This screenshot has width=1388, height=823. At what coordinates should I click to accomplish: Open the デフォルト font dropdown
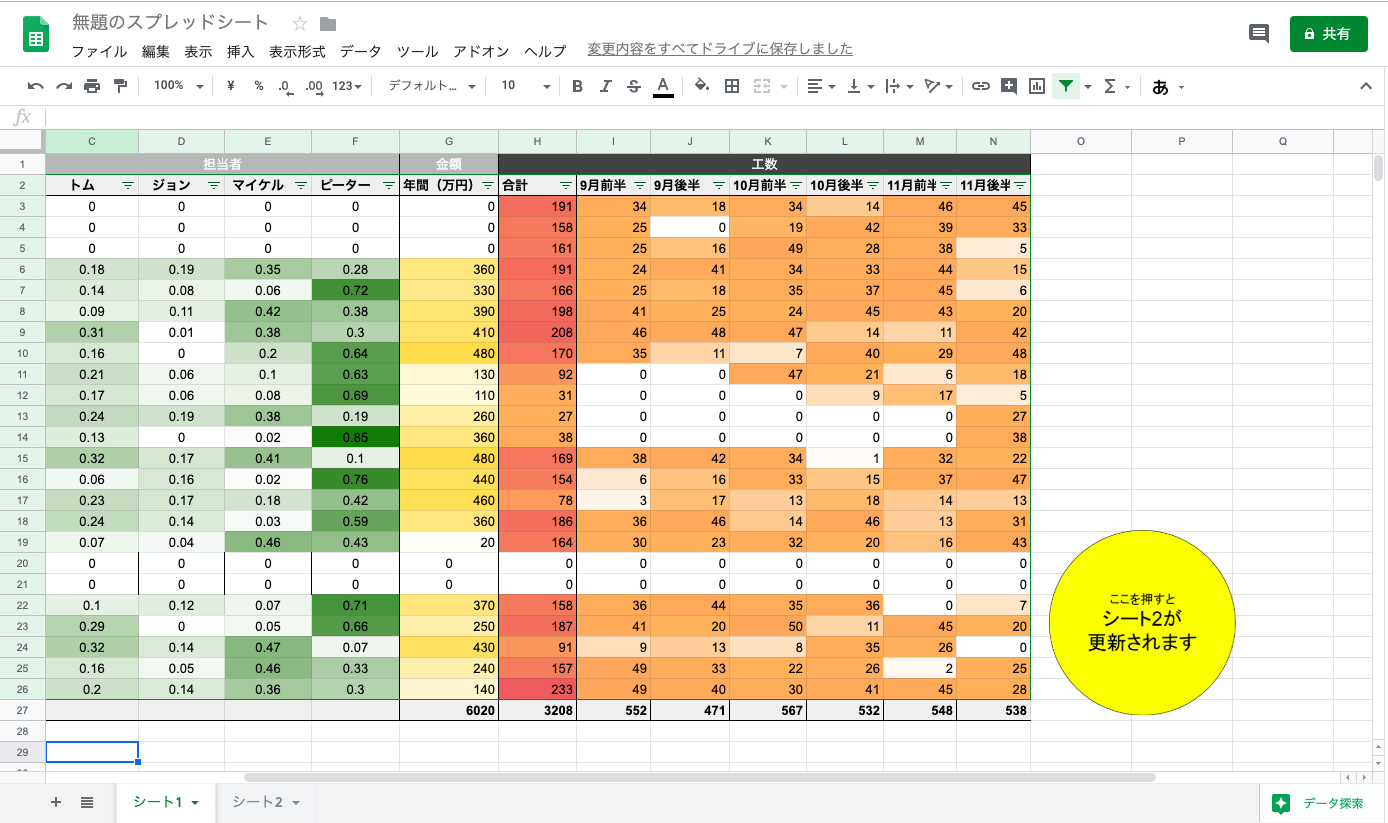tap(432, 86)
